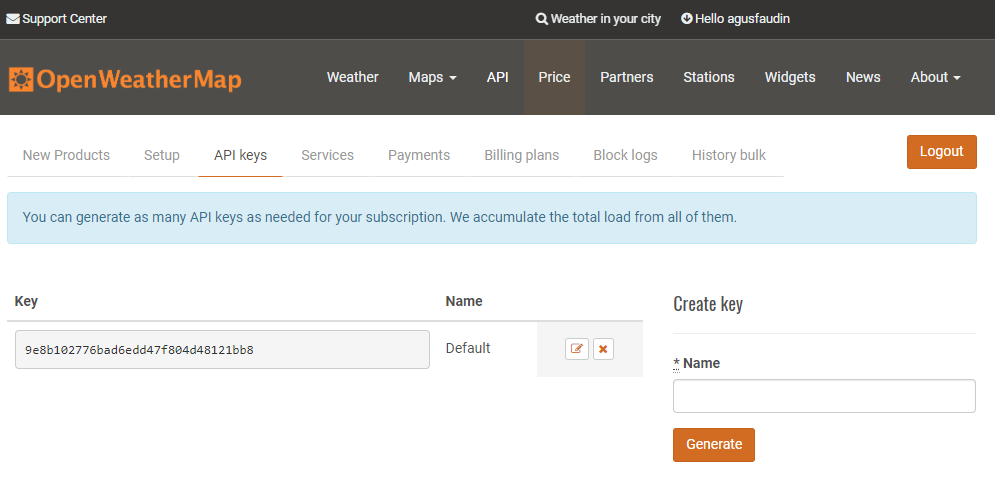Click the Support Center envelope icon
Screen dimensions: 995x485
coord(13,19)
